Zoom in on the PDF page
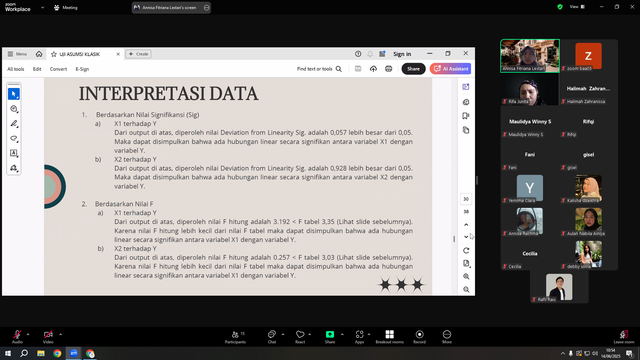Viewport: 640px width, 360px height. 466,276
